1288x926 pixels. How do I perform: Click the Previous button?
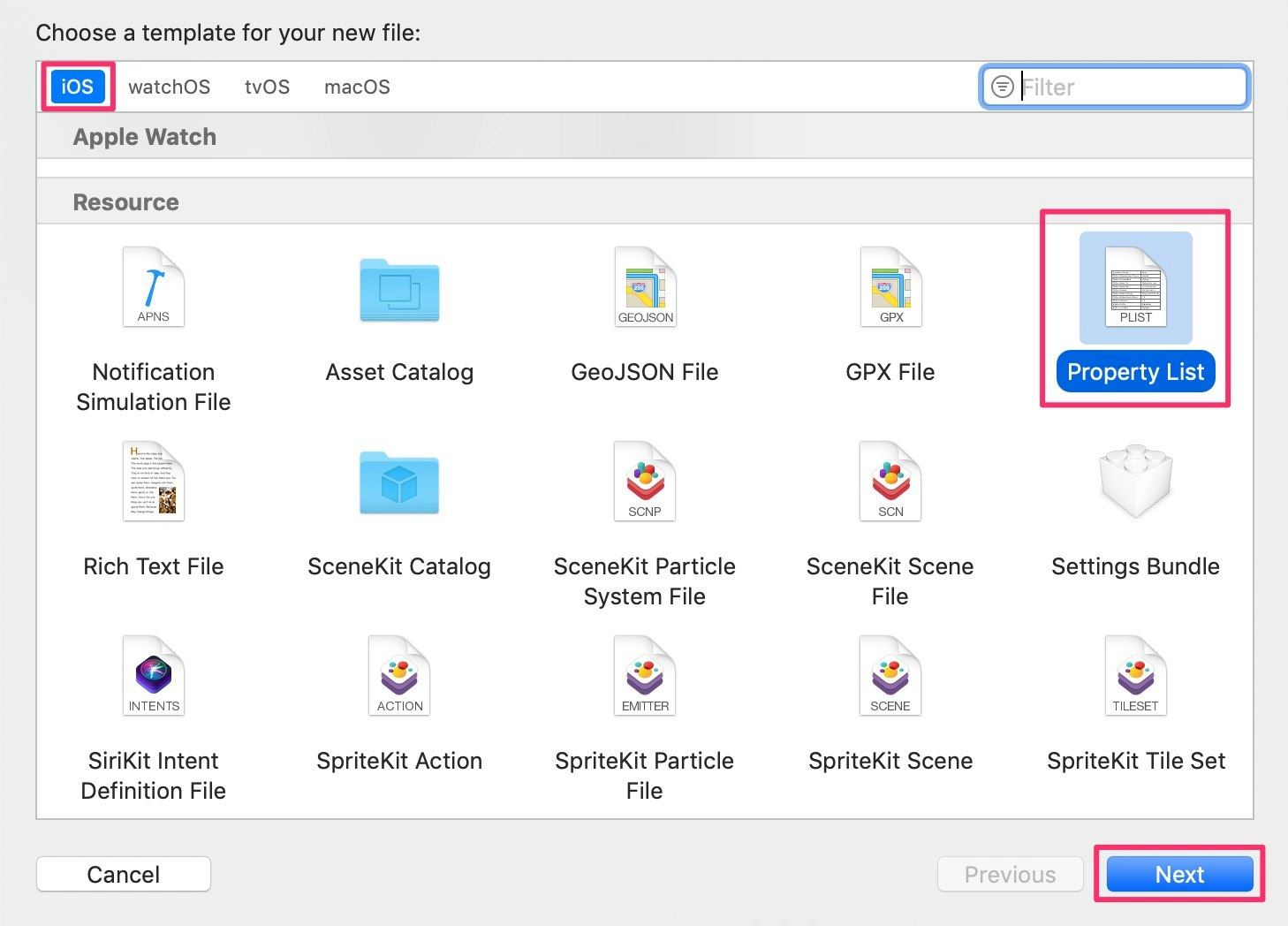[x=1011, y=874]
